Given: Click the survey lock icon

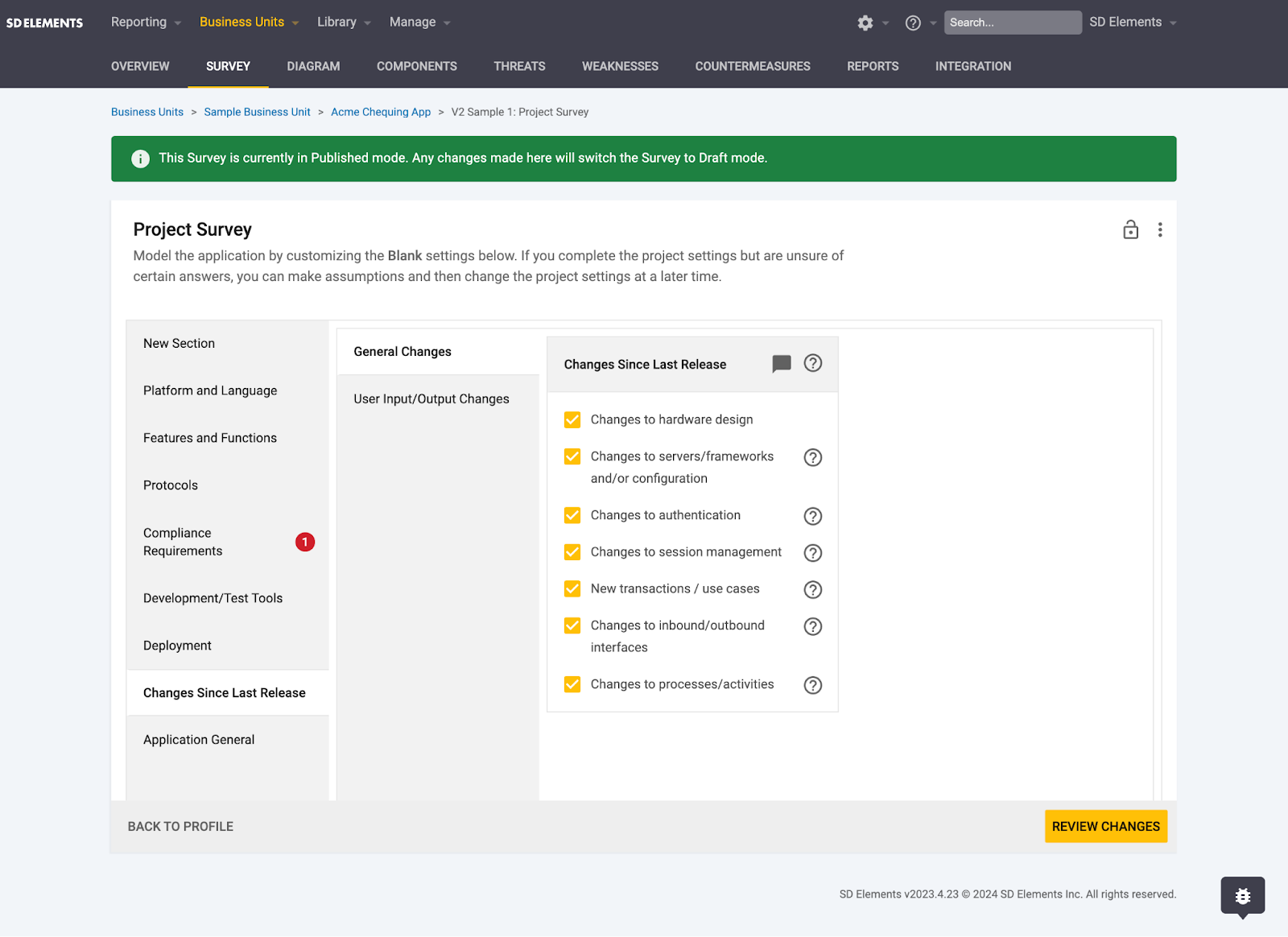Looking at the screenshot, I should (x=1131, y=229).
